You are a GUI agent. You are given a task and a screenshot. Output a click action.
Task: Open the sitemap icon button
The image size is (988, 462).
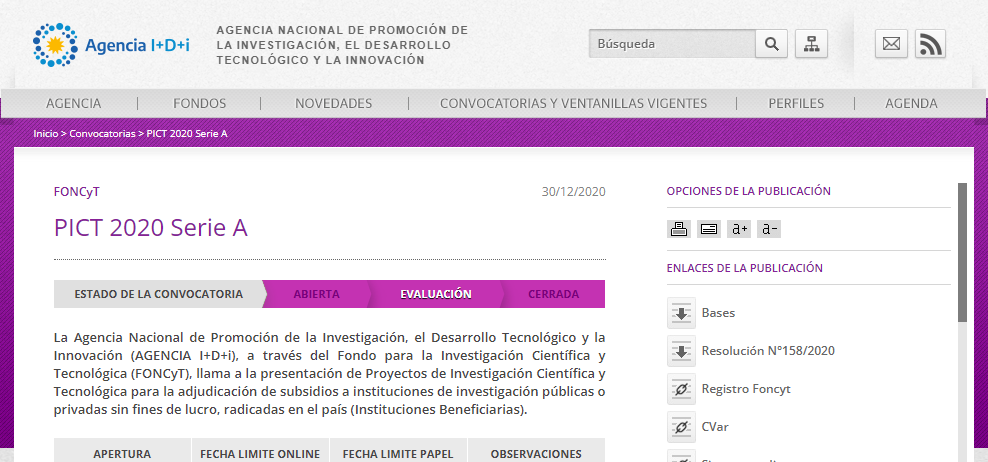pyautogui.click(x=812, y=44)
